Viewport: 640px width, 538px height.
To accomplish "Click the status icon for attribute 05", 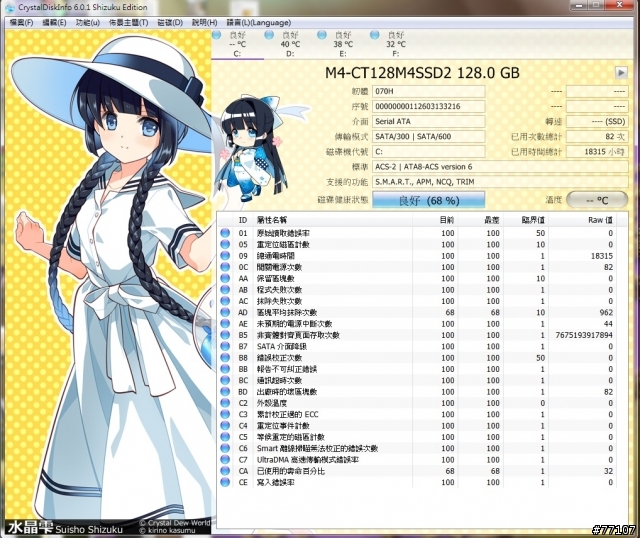I will [225, 244].
